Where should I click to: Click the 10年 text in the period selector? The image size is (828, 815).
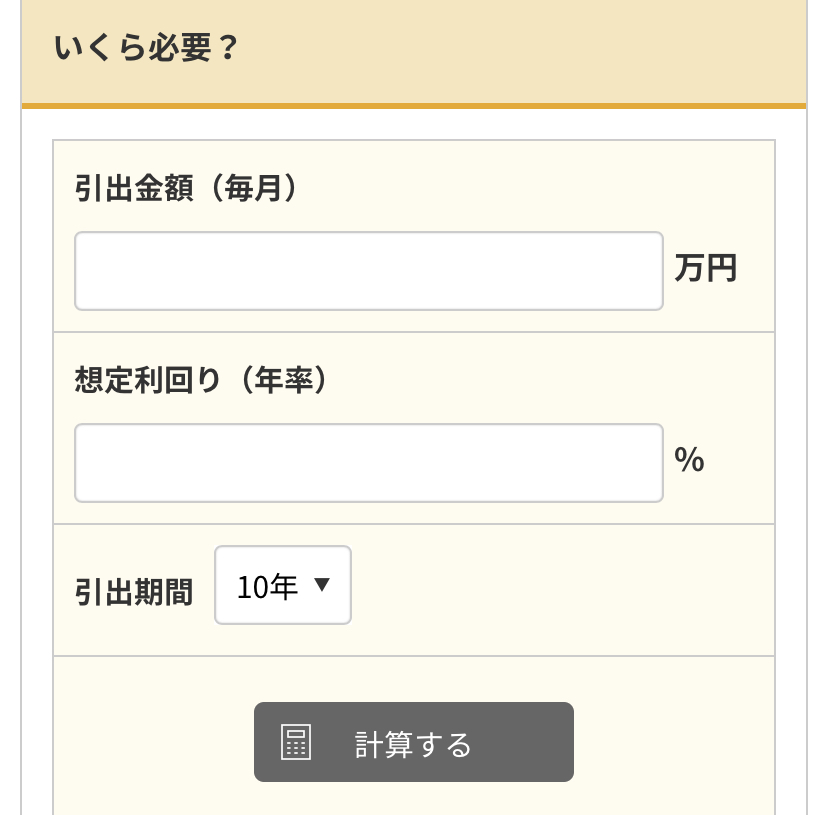[x=267, y=587]
